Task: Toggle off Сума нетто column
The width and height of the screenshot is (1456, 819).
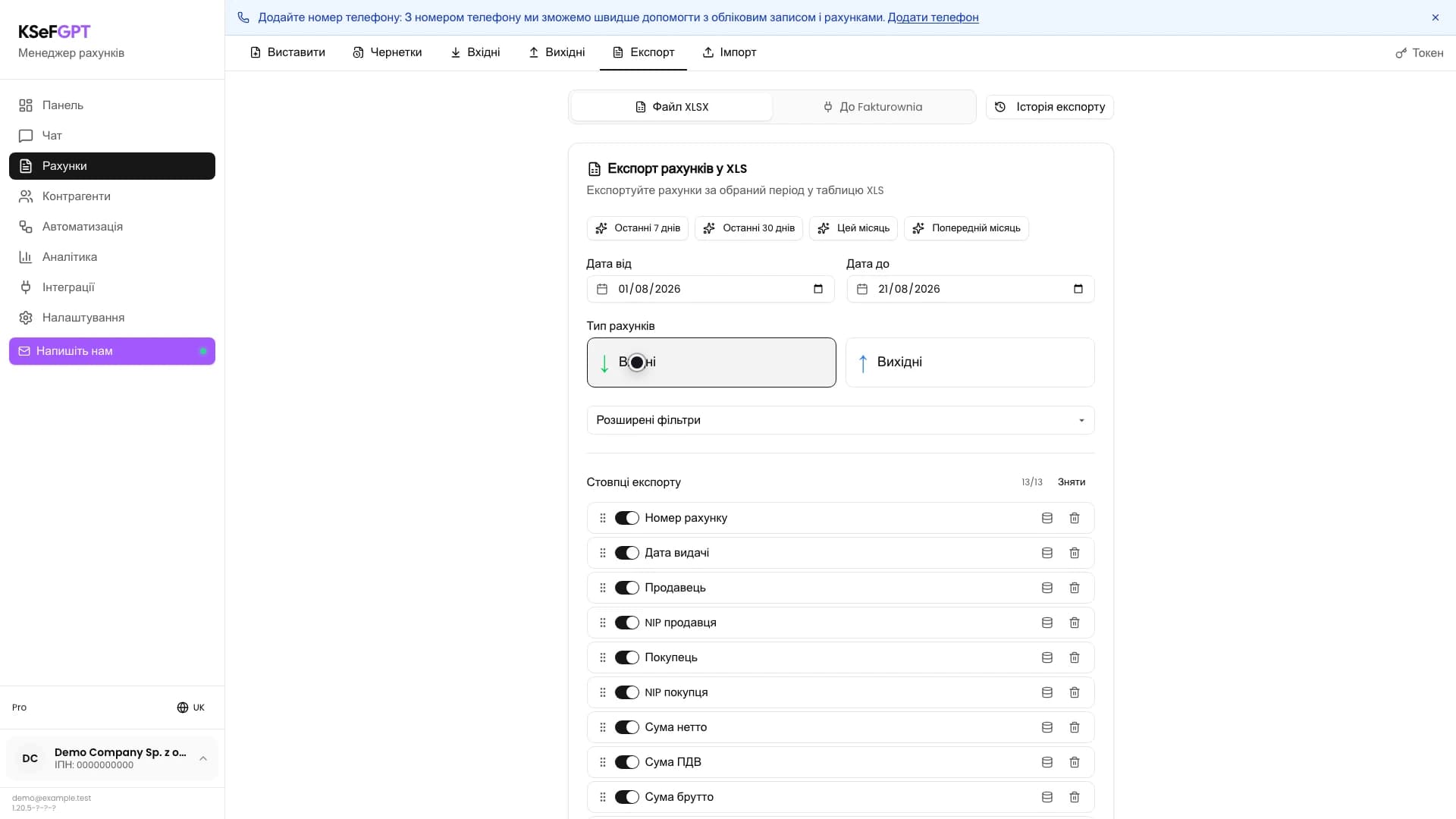Action: click(x=627, y=727)
